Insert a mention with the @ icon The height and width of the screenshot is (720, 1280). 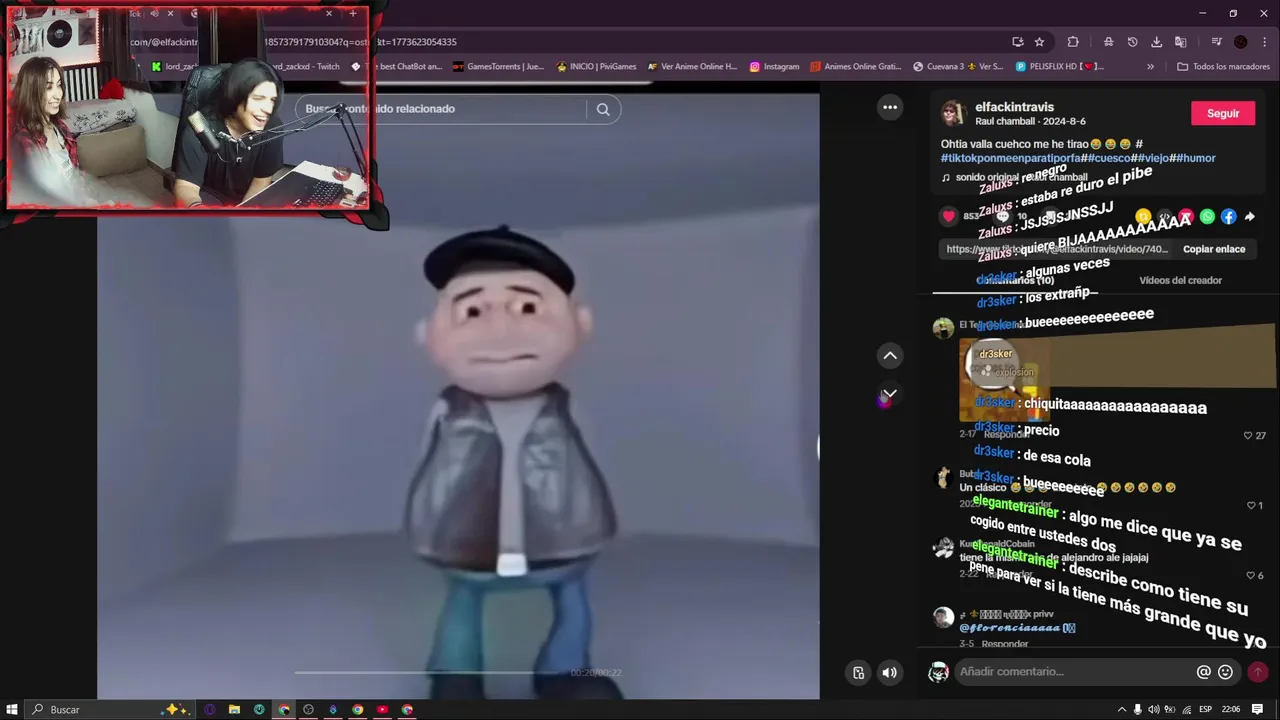pos(1204,672)
